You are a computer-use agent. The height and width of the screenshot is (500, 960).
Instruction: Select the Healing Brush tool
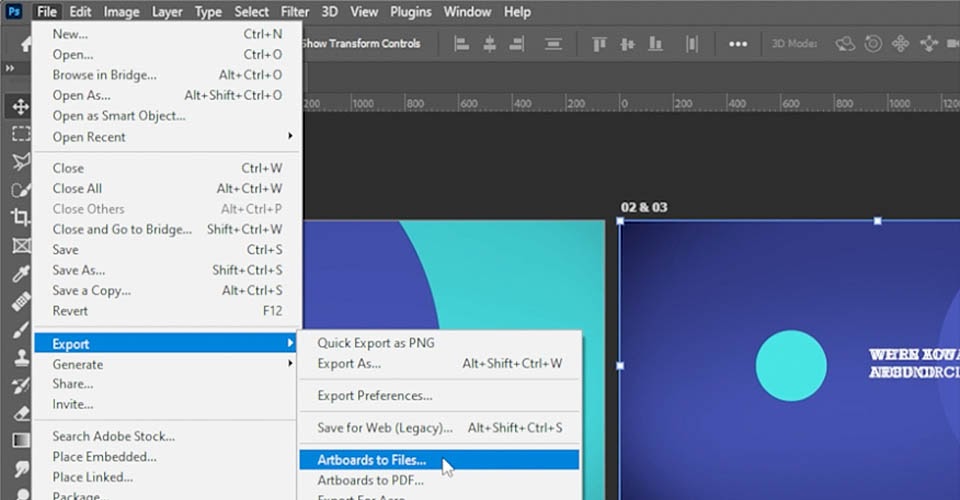tap(21, 301)
